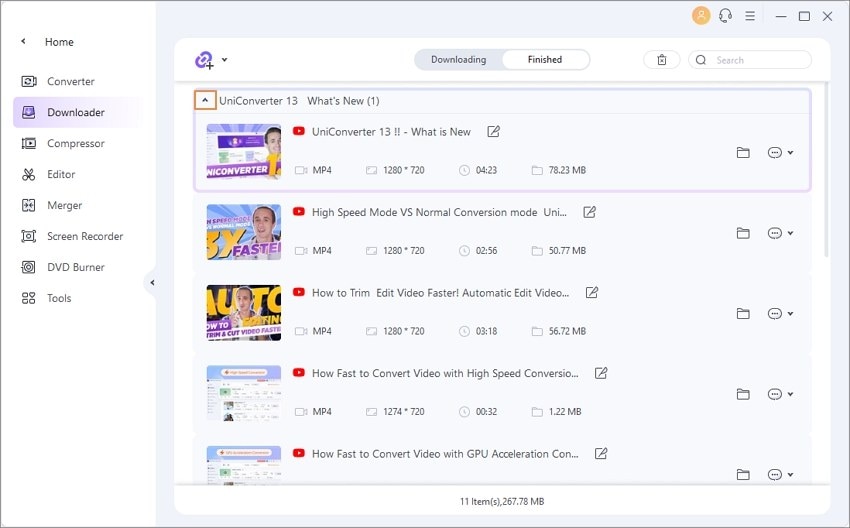
Task: Click the Editor scissors icon
Action: (29, 174)
